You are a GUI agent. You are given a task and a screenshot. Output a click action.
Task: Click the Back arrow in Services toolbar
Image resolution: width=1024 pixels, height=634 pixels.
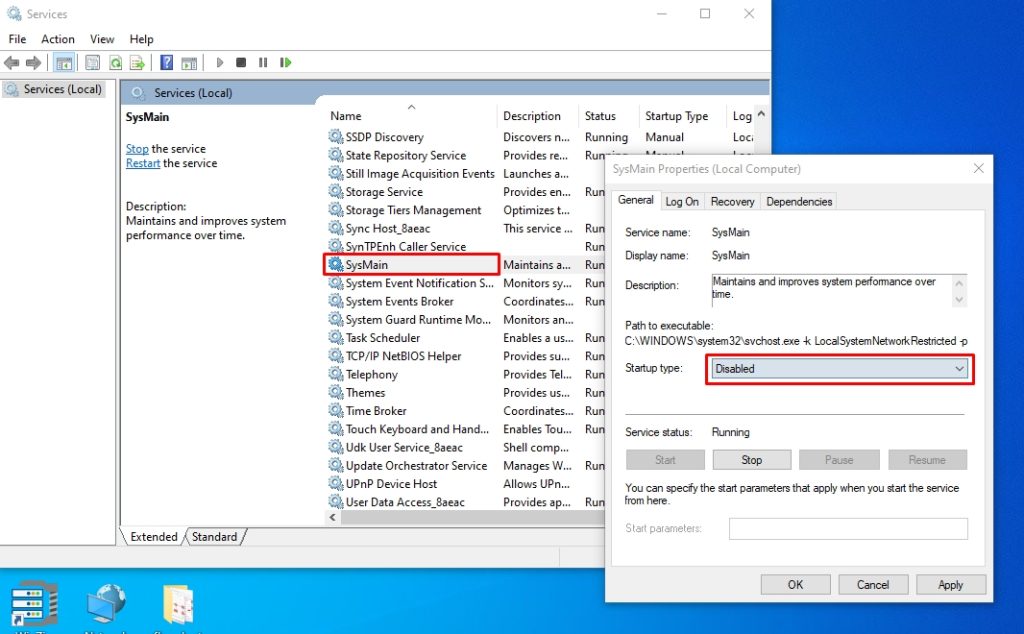[x=11, y=63]
